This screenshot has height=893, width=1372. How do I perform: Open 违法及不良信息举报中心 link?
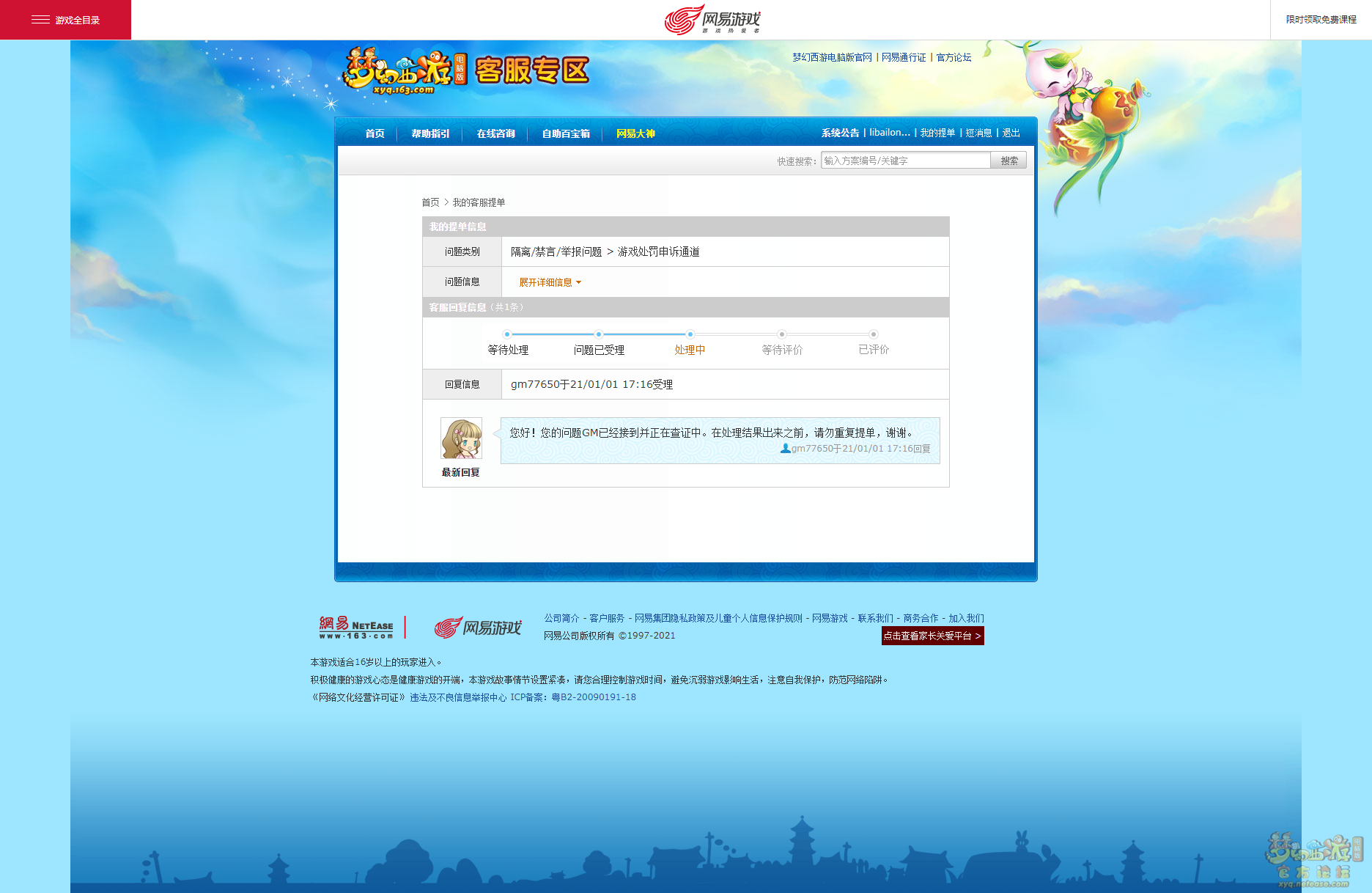pos(458,697)
